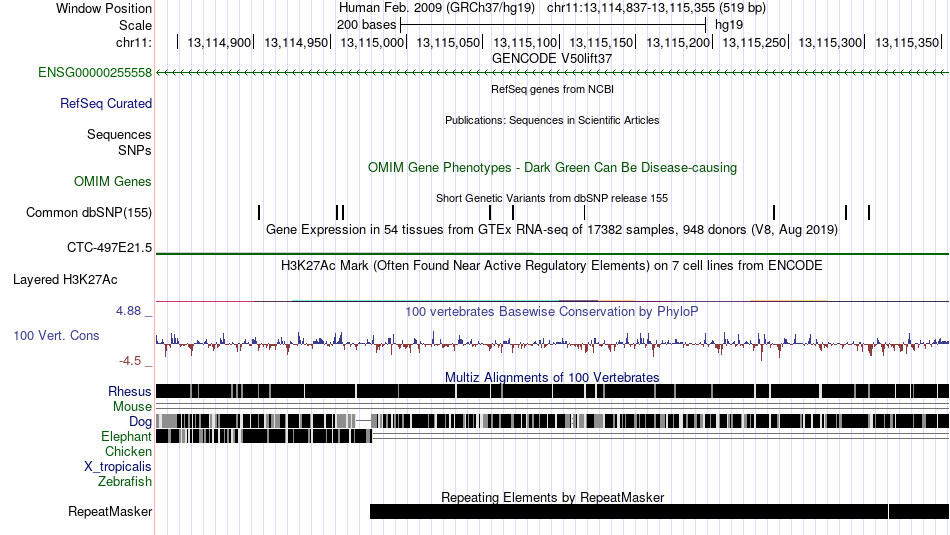Open the 100 Vert. Cons label
The image size is (950, 535).
(x=56, y=336)
